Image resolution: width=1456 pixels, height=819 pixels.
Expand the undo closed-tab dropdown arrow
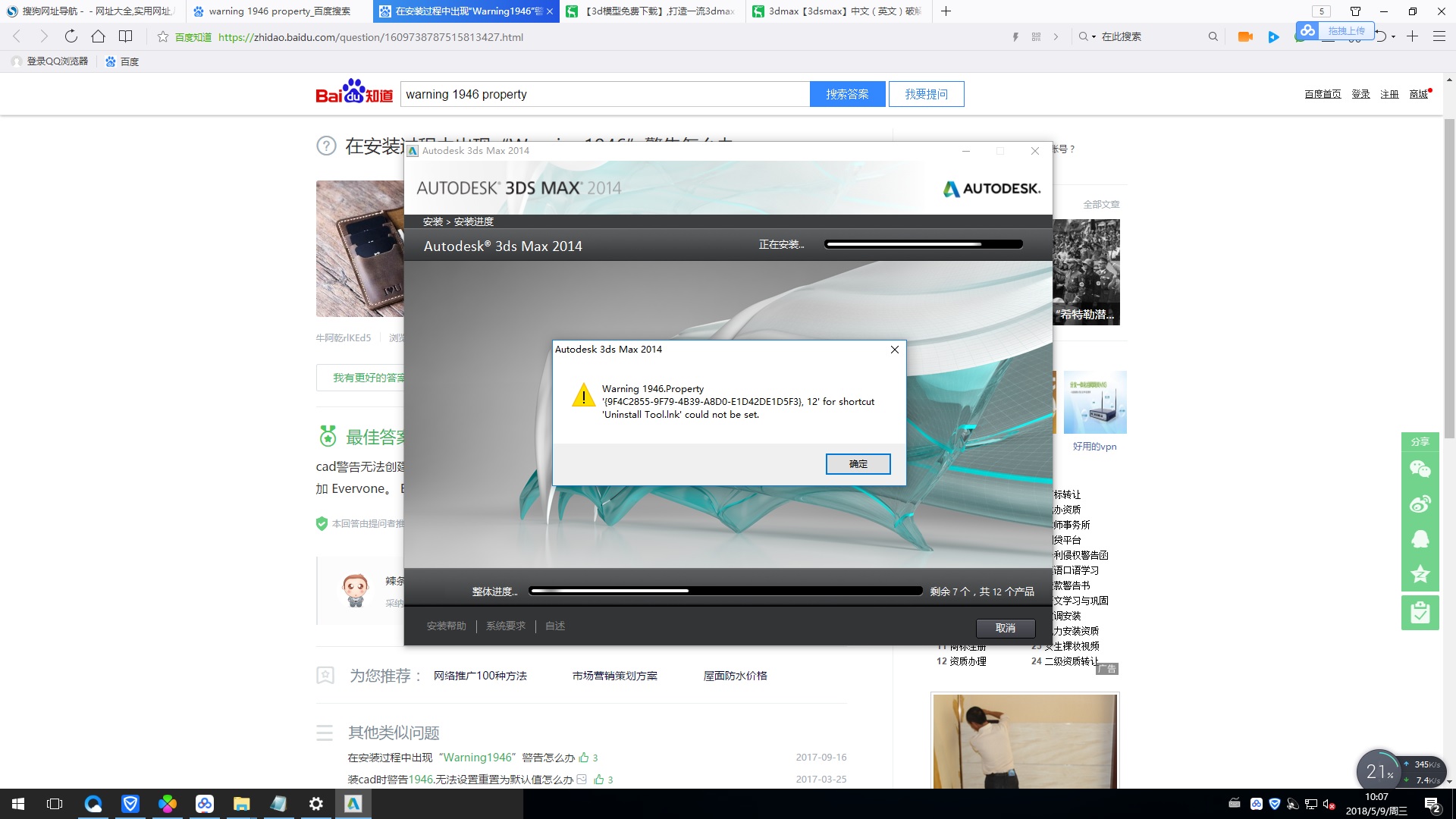(x=1393, y=37)
